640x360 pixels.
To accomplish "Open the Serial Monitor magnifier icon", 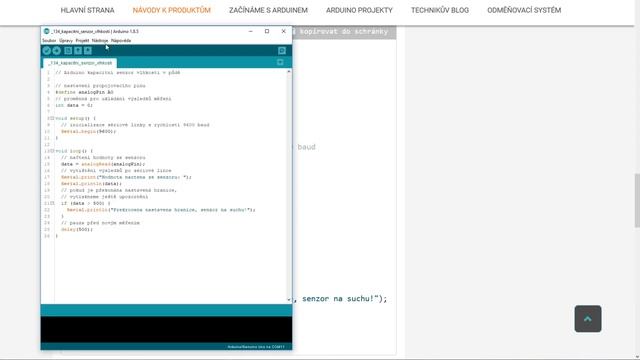I will pos(282,51).
